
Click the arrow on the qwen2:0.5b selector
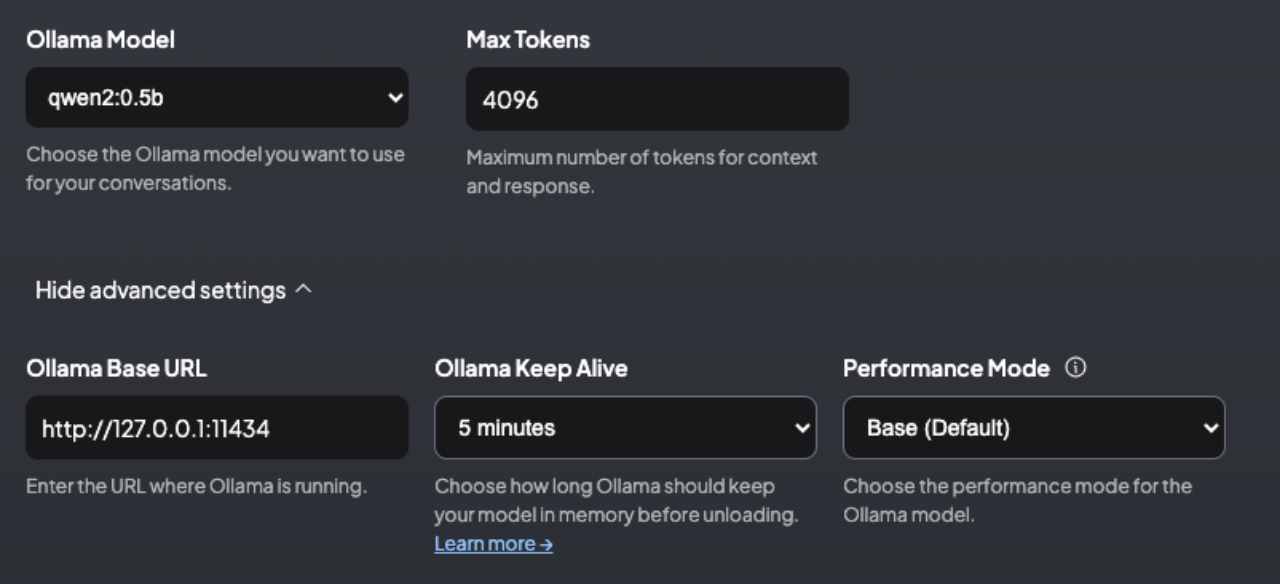click(x=395, y=98)
